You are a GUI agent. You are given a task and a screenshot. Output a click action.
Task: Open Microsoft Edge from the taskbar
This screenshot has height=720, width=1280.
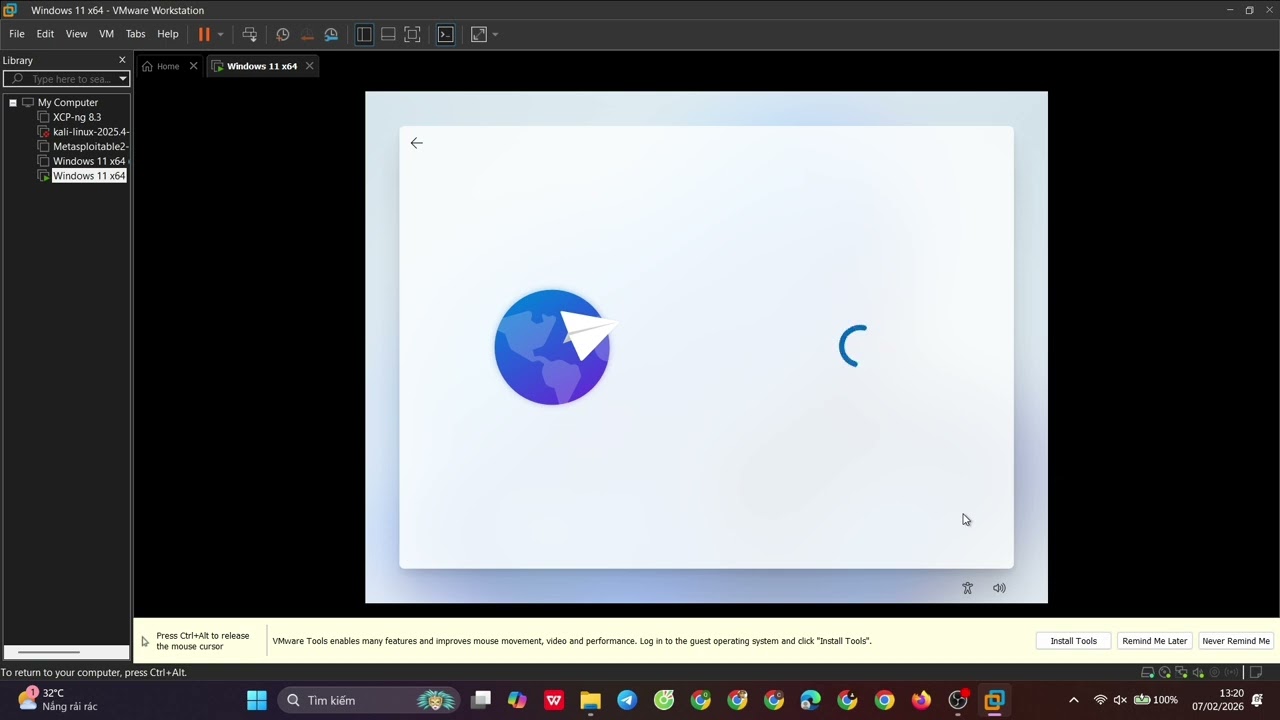[811, 700]
